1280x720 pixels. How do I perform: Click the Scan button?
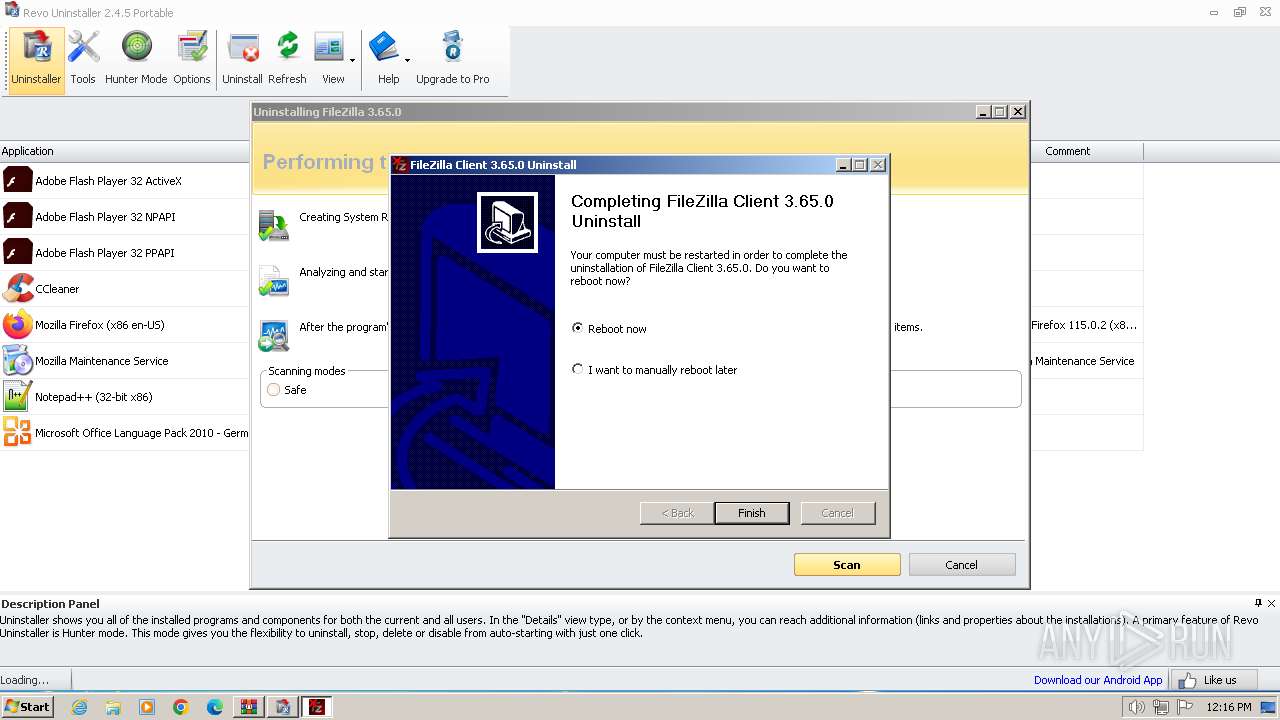[847, 565]
